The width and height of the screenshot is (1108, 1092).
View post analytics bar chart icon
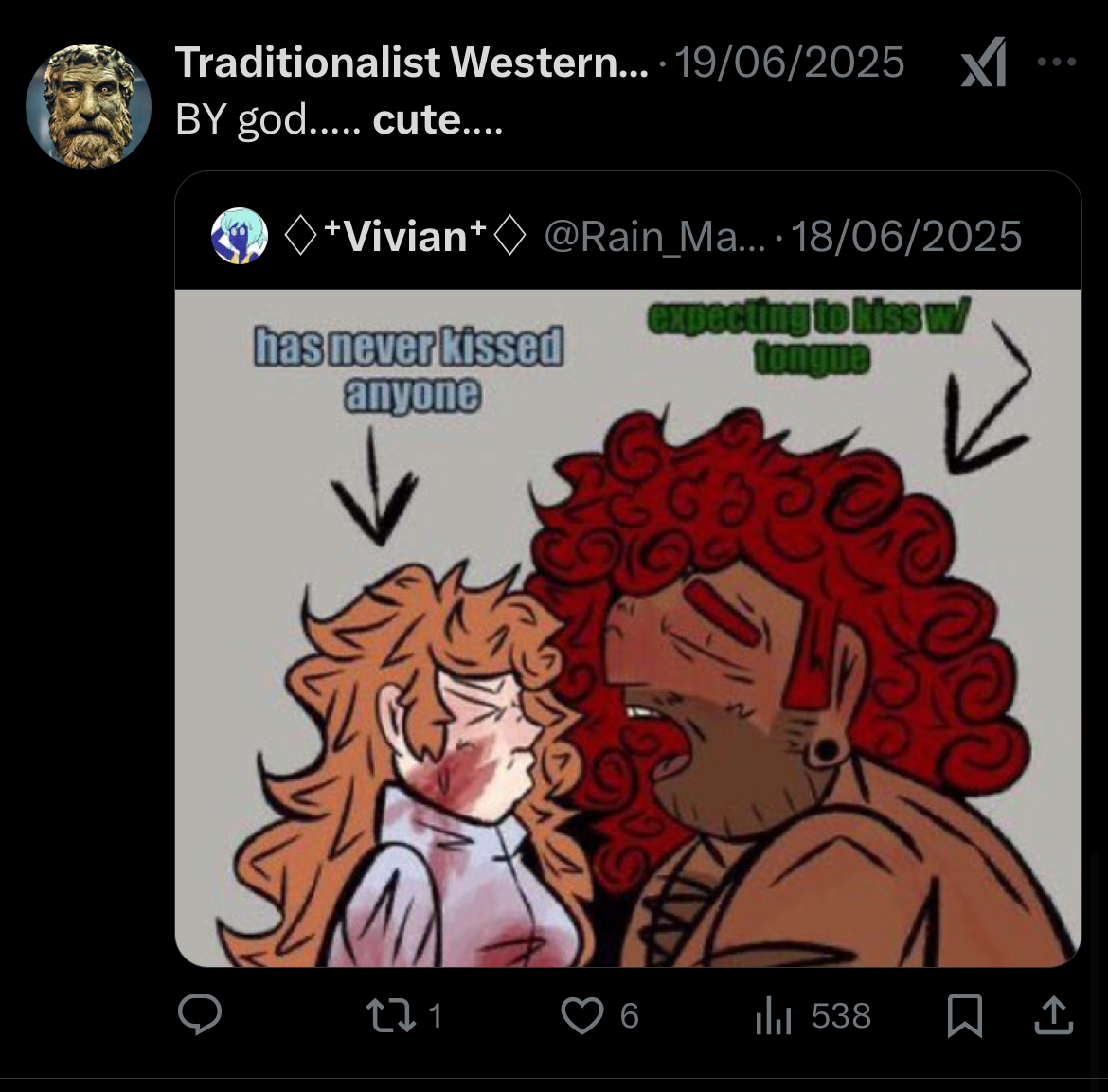773,1016
